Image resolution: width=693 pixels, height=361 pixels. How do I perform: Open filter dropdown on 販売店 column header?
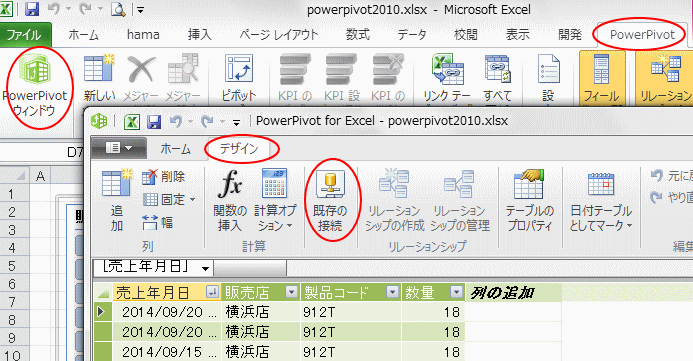click(x=292, y=292)
